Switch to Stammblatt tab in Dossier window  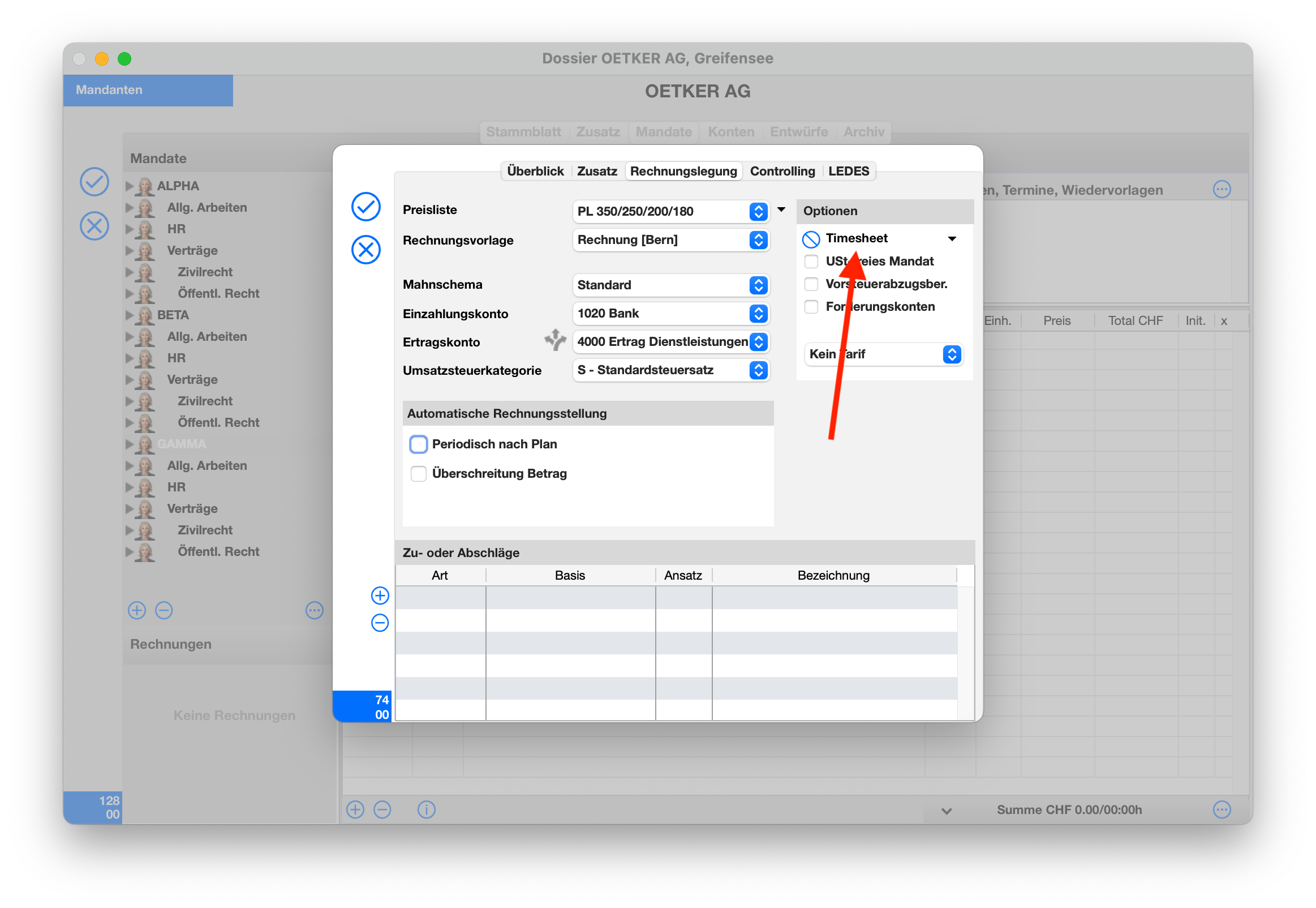[523, 132]
